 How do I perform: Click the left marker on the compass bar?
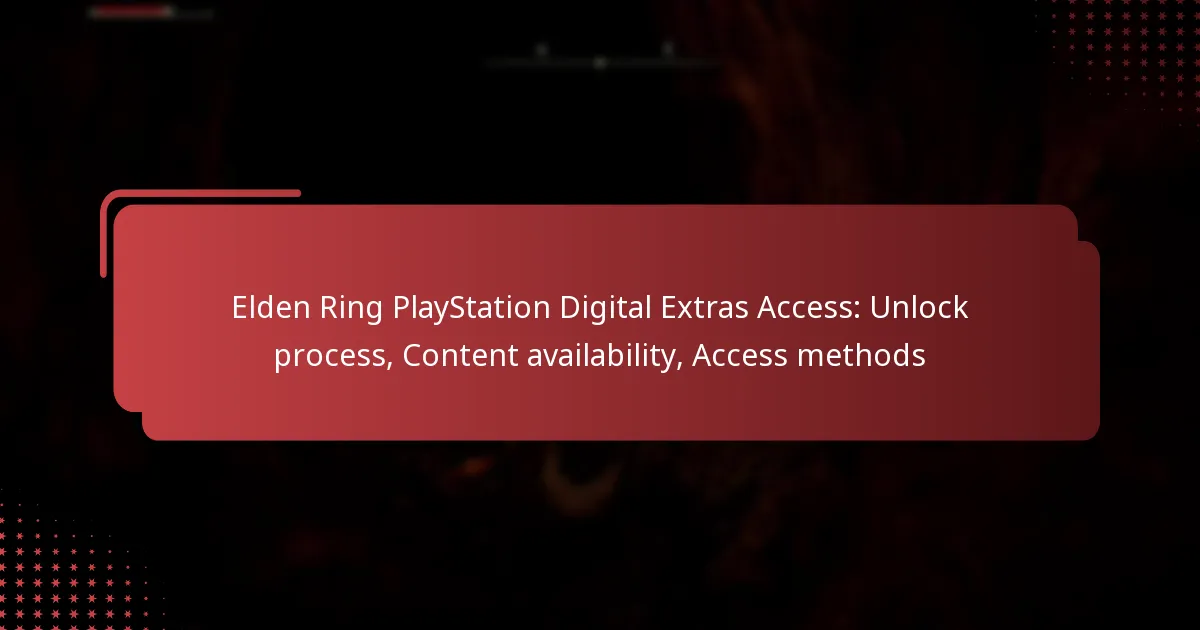(541, 49)
